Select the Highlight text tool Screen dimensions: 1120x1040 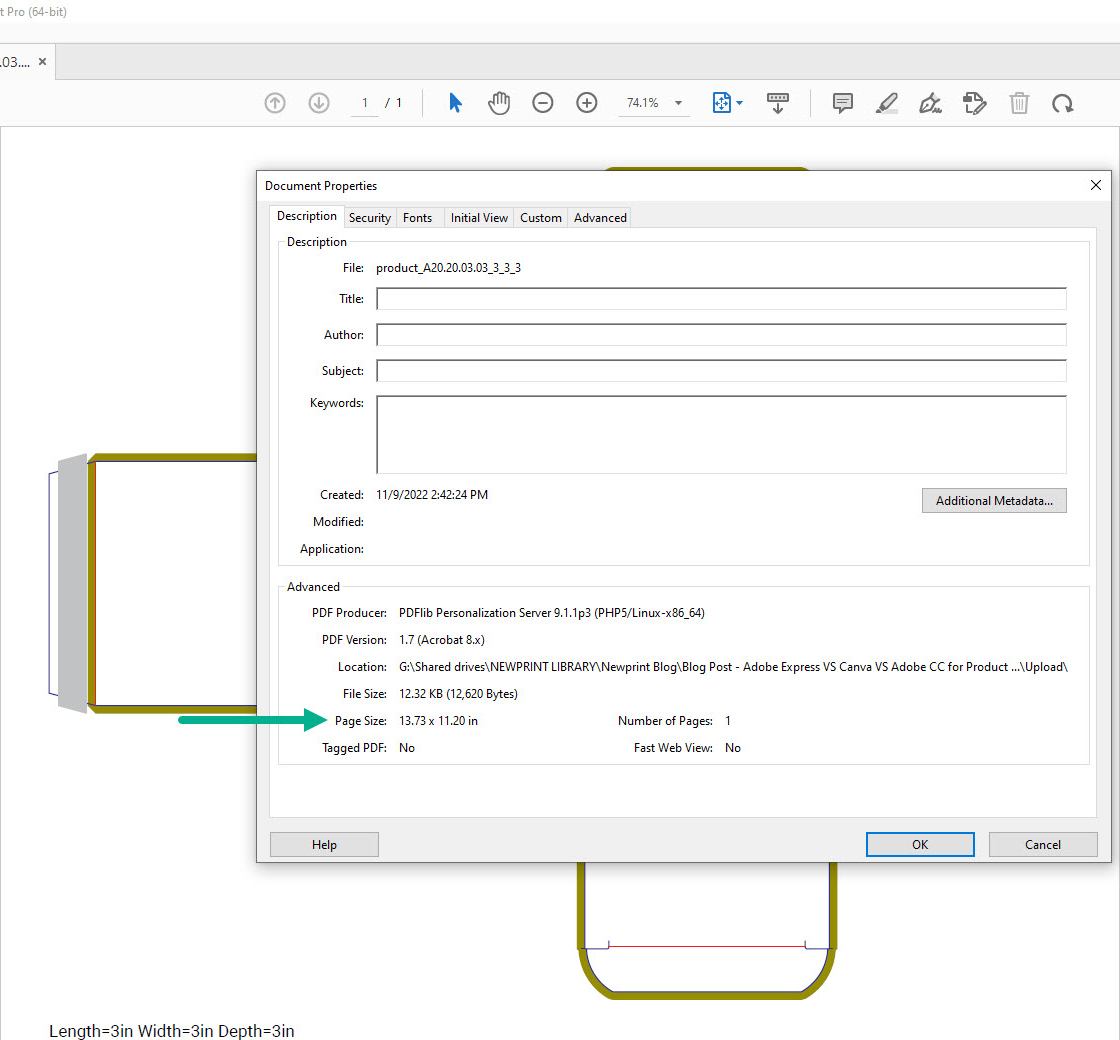886,102
